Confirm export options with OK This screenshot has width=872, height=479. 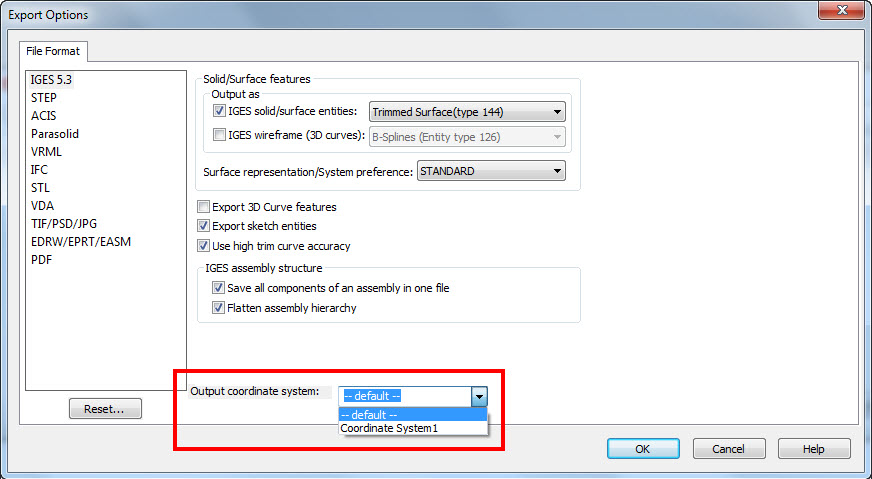(643, 449)
